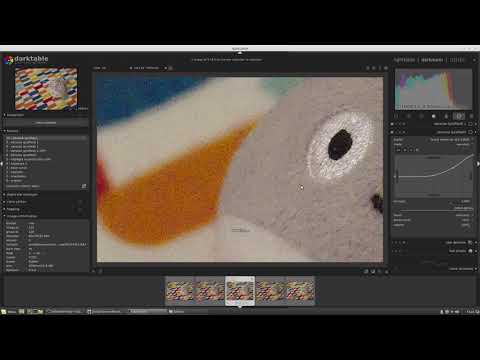
Task: Select the first filmstrip thumbnail
Action: tap(180, 291)
